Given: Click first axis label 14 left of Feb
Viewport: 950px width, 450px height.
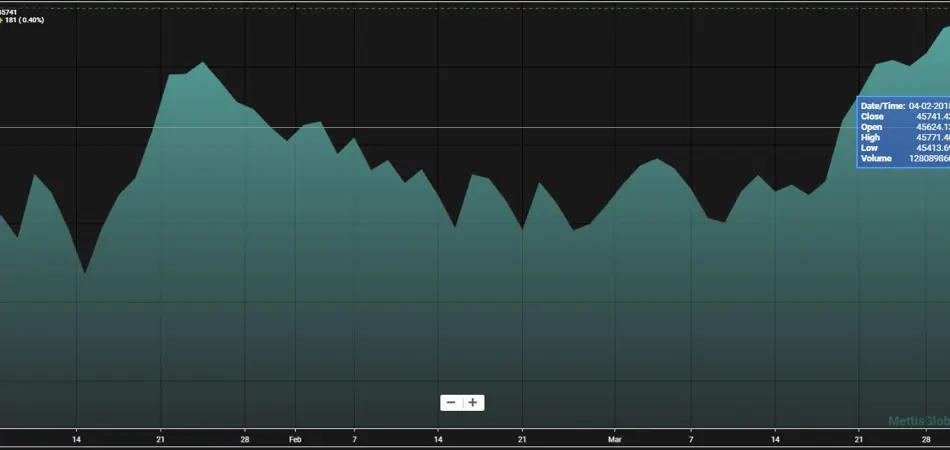Looking at the screenshot, I should [x=76, y=438].
